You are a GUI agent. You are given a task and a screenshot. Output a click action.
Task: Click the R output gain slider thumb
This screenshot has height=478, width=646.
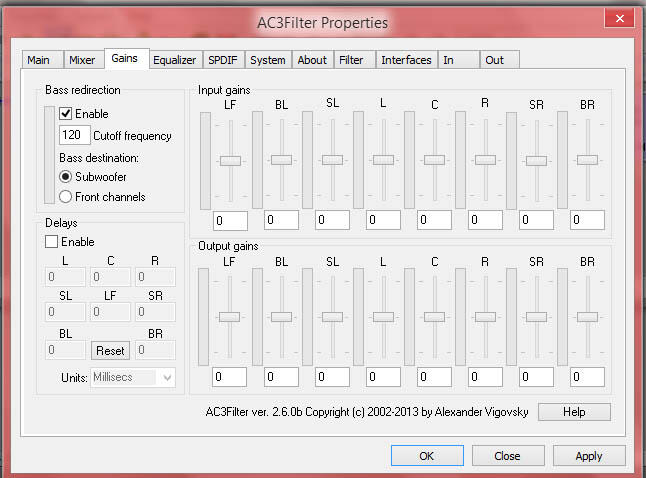tap(485, 317)
